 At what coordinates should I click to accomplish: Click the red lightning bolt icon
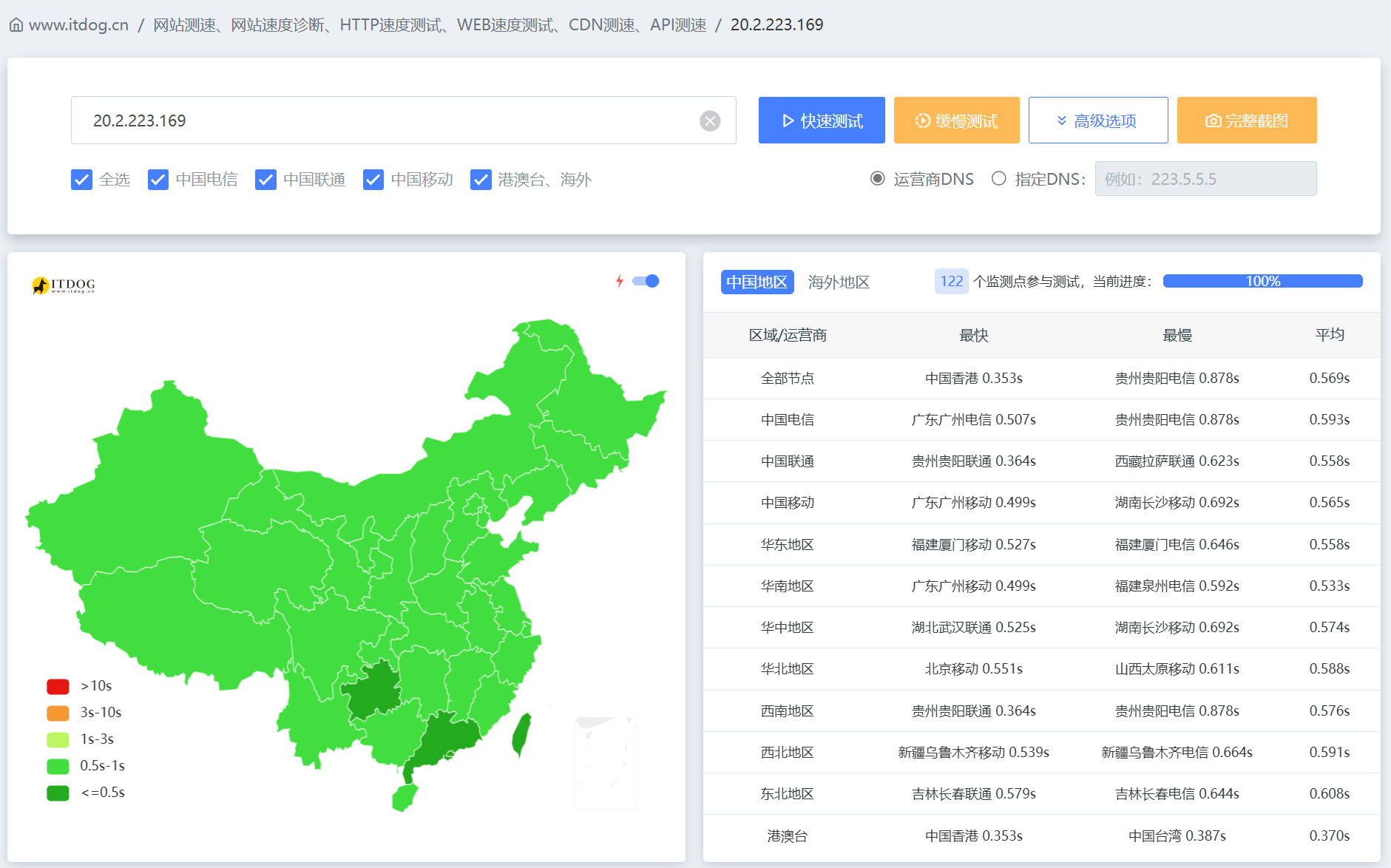620,281
